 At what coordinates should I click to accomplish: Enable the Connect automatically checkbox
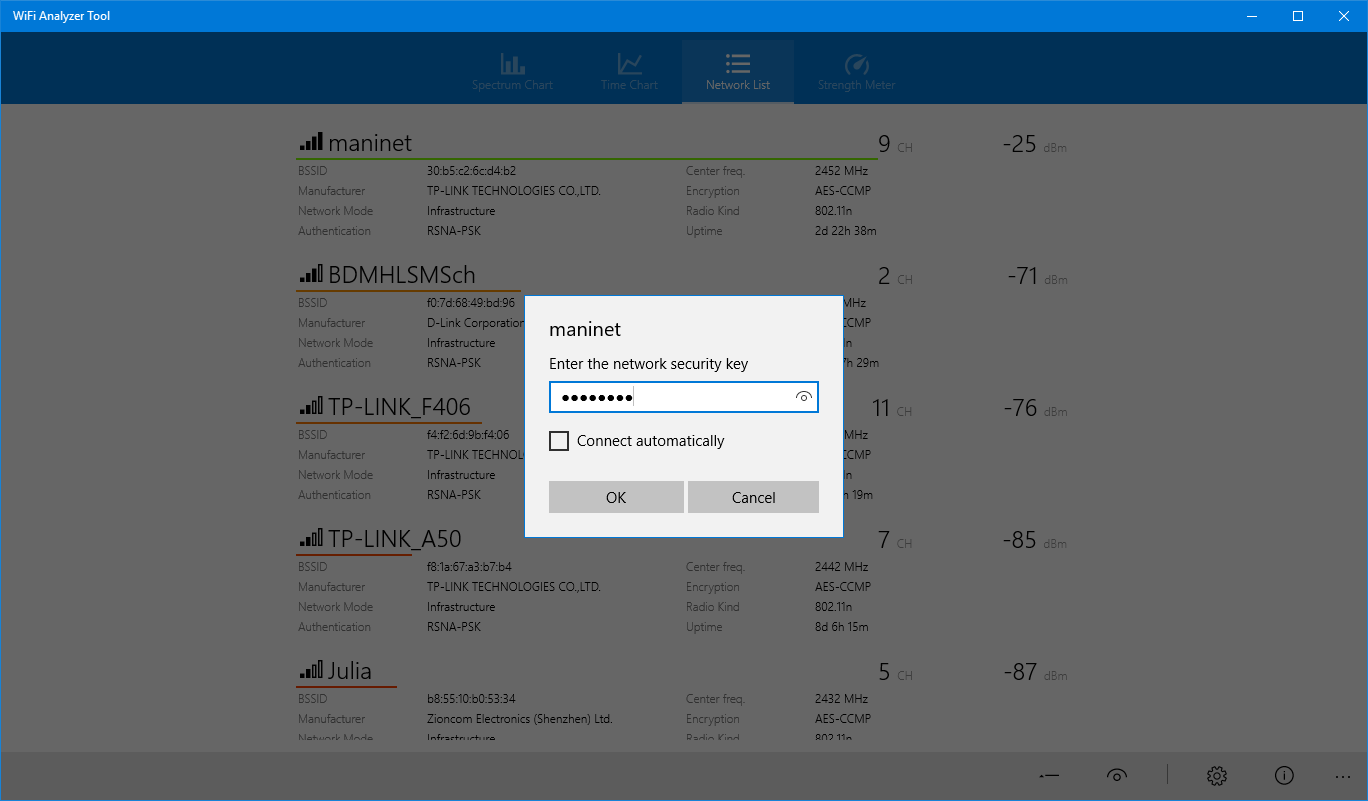[x=559, y=440]
